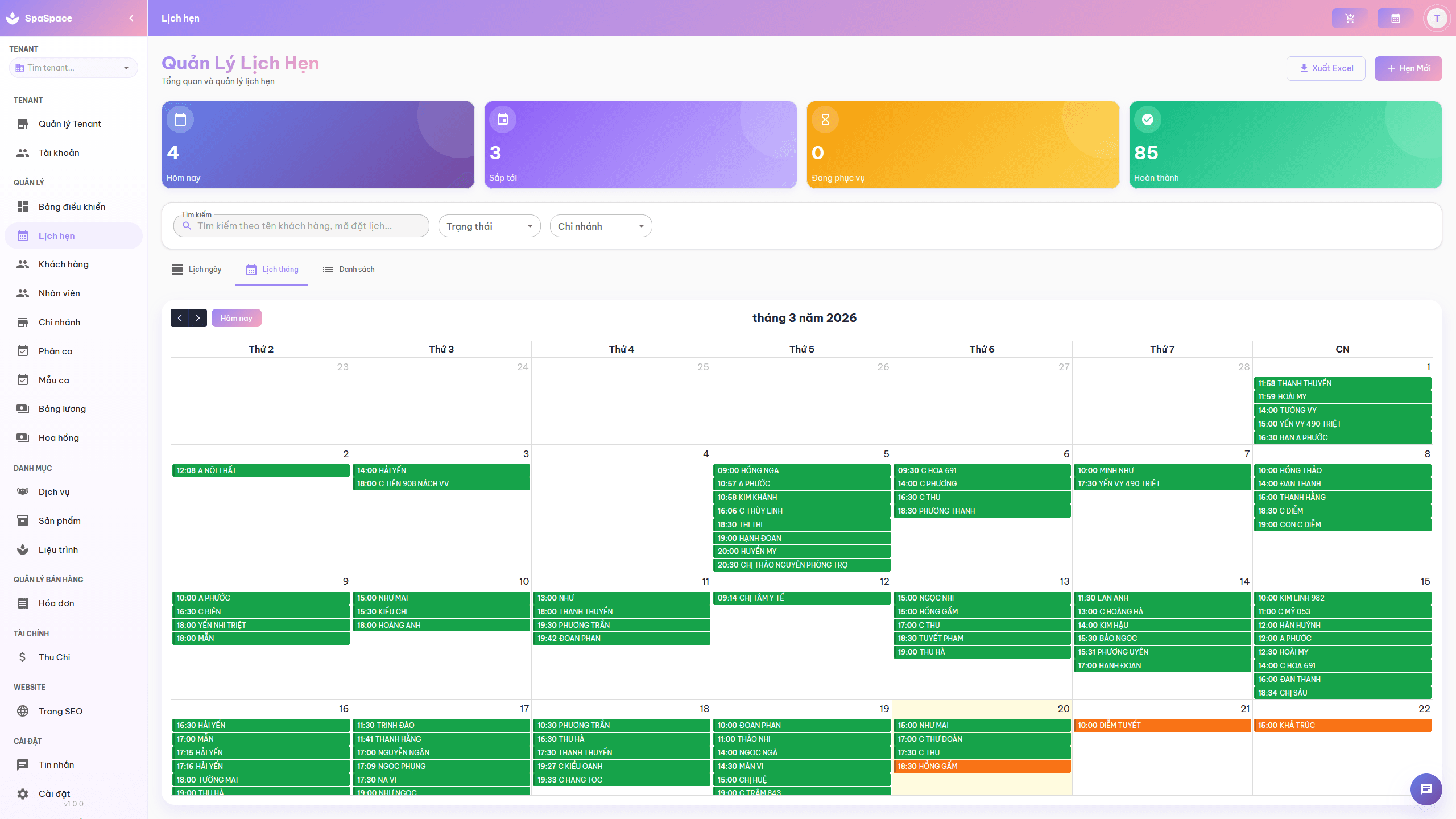The height and width of the screenshot is (819, 1456).
Task: Open the Tìm tenant selector dropdown
Action: tap(73, 68)
